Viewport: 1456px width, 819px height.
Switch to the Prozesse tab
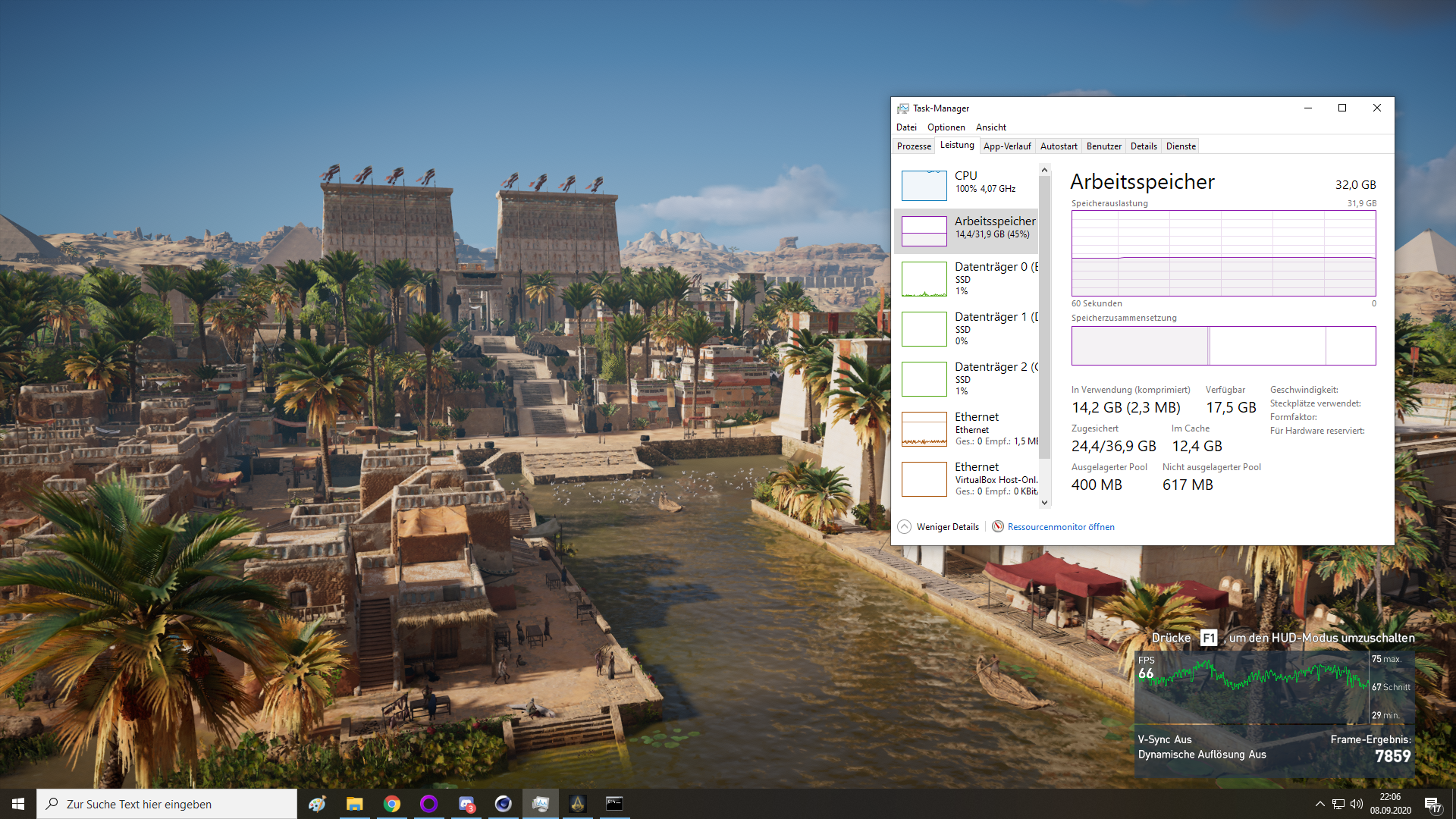[914, 146]
